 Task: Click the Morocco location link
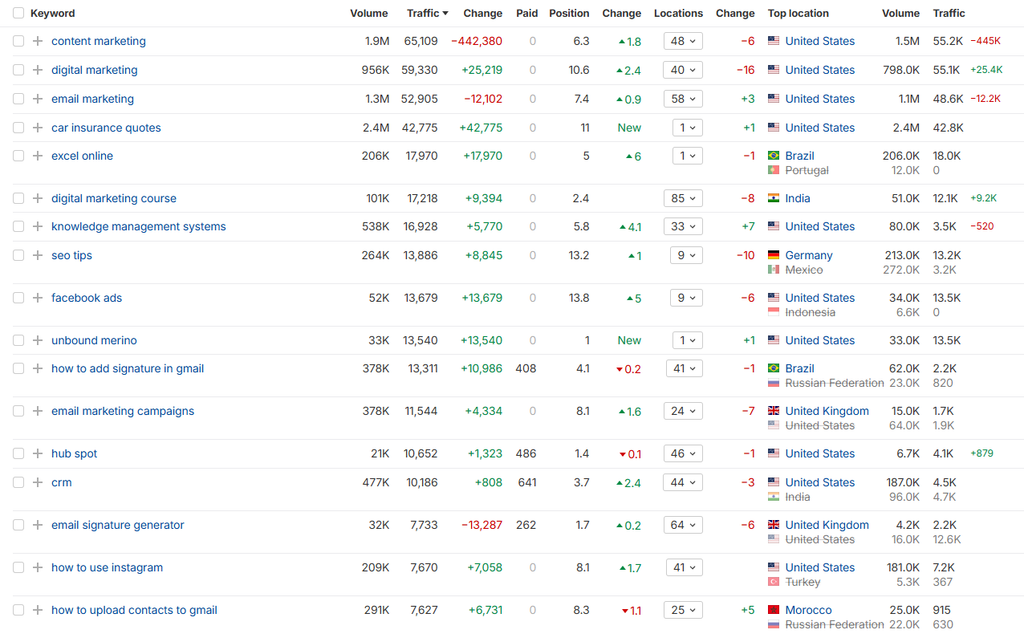click(808, 609)
